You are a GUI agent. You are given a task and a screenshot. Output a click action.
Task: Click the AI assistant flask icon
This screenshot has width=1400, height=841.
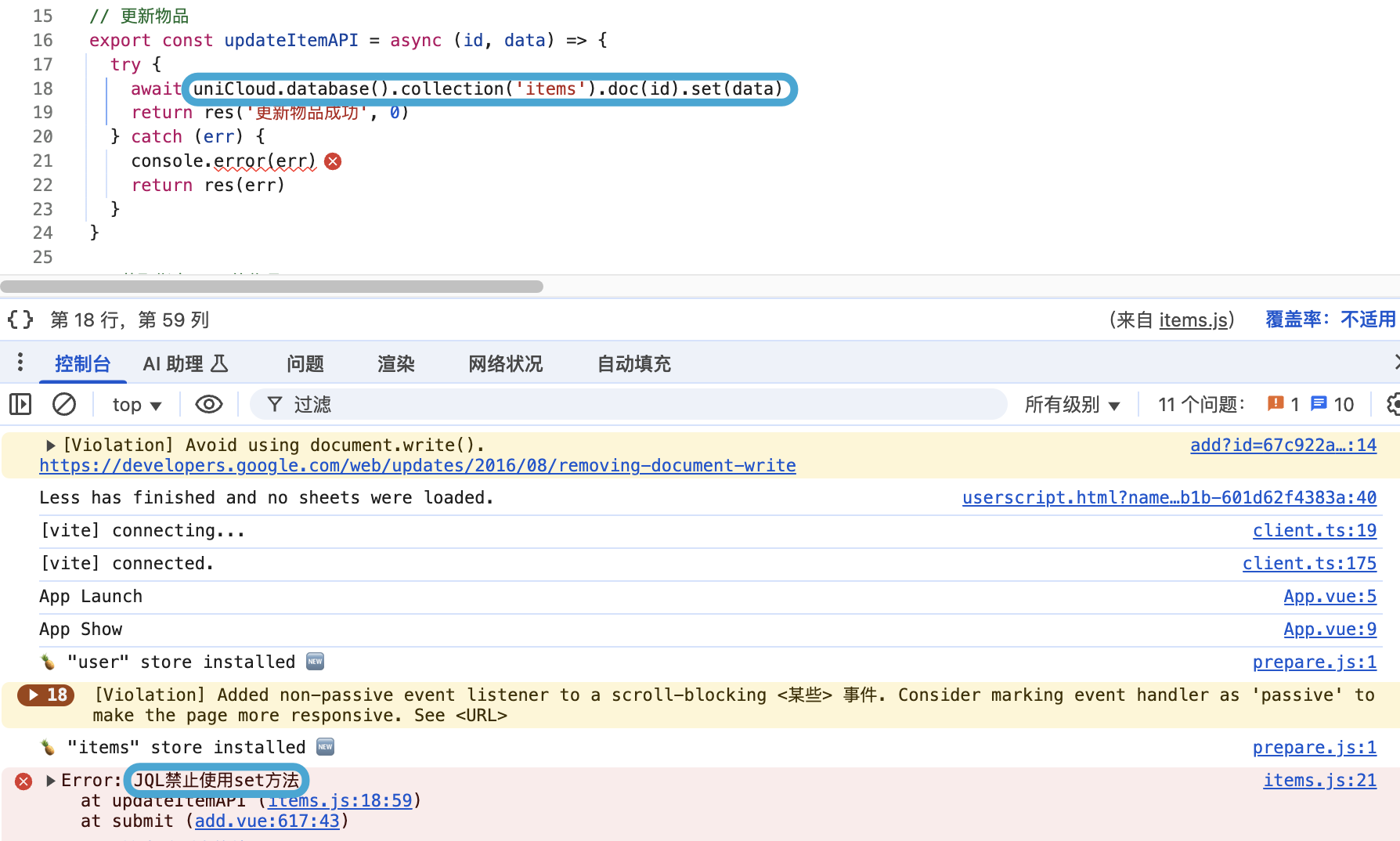click(x=219, y=363)
